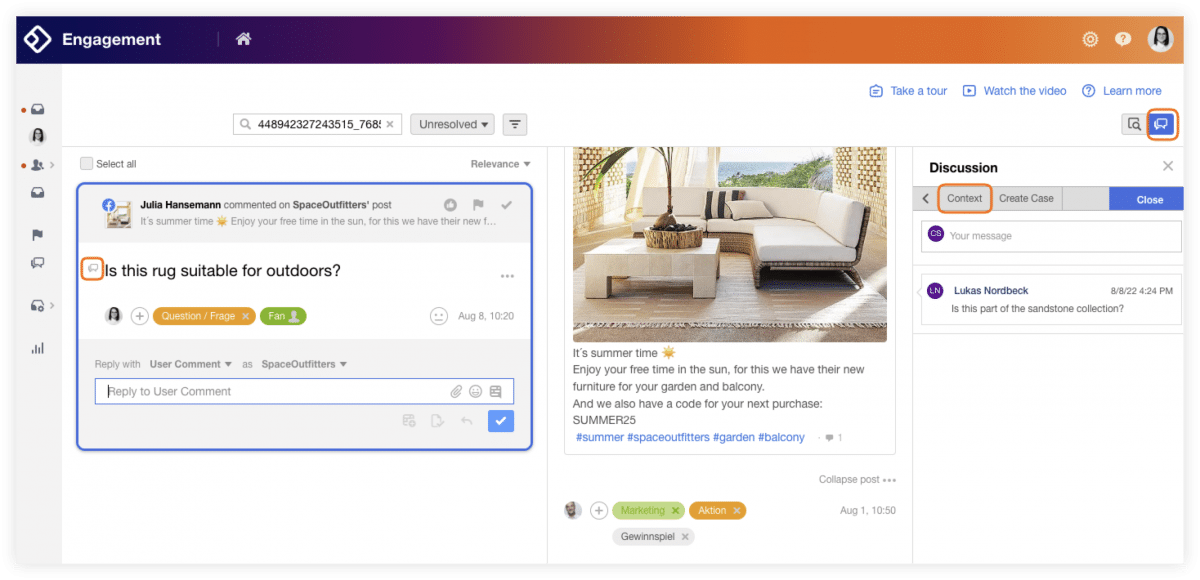Open the preview magnifier next to Discussion icon
1200x580 pixels.
click(1133, 124)
